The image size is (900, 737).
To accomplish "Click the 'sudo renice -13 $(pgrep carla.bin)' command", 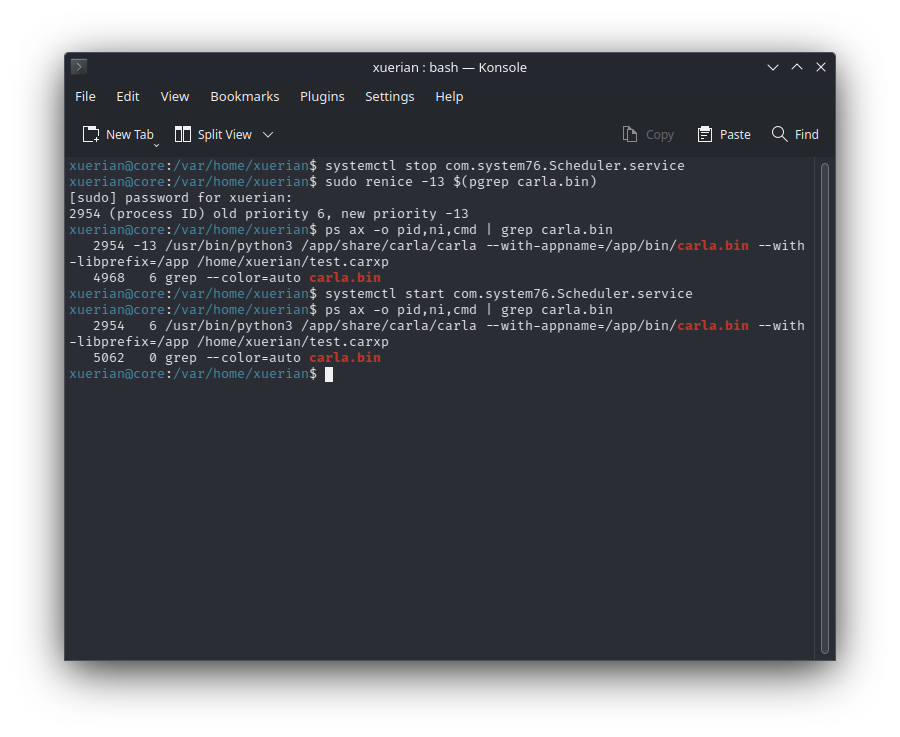I will (461, 182).
